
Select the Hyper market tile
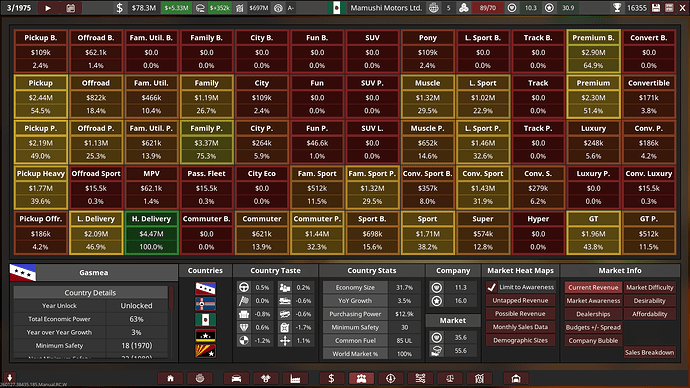click(538, 233)
